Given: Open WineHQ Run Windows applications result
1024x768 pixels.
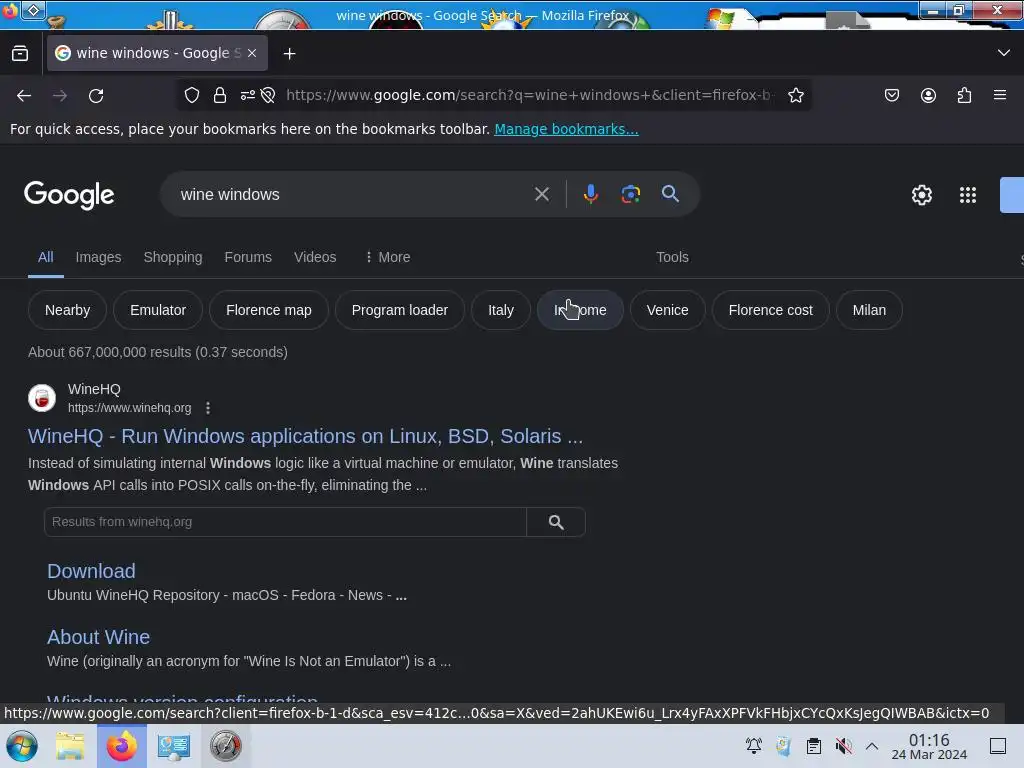Looking at the screenshot, I should [x=305, y=436].
